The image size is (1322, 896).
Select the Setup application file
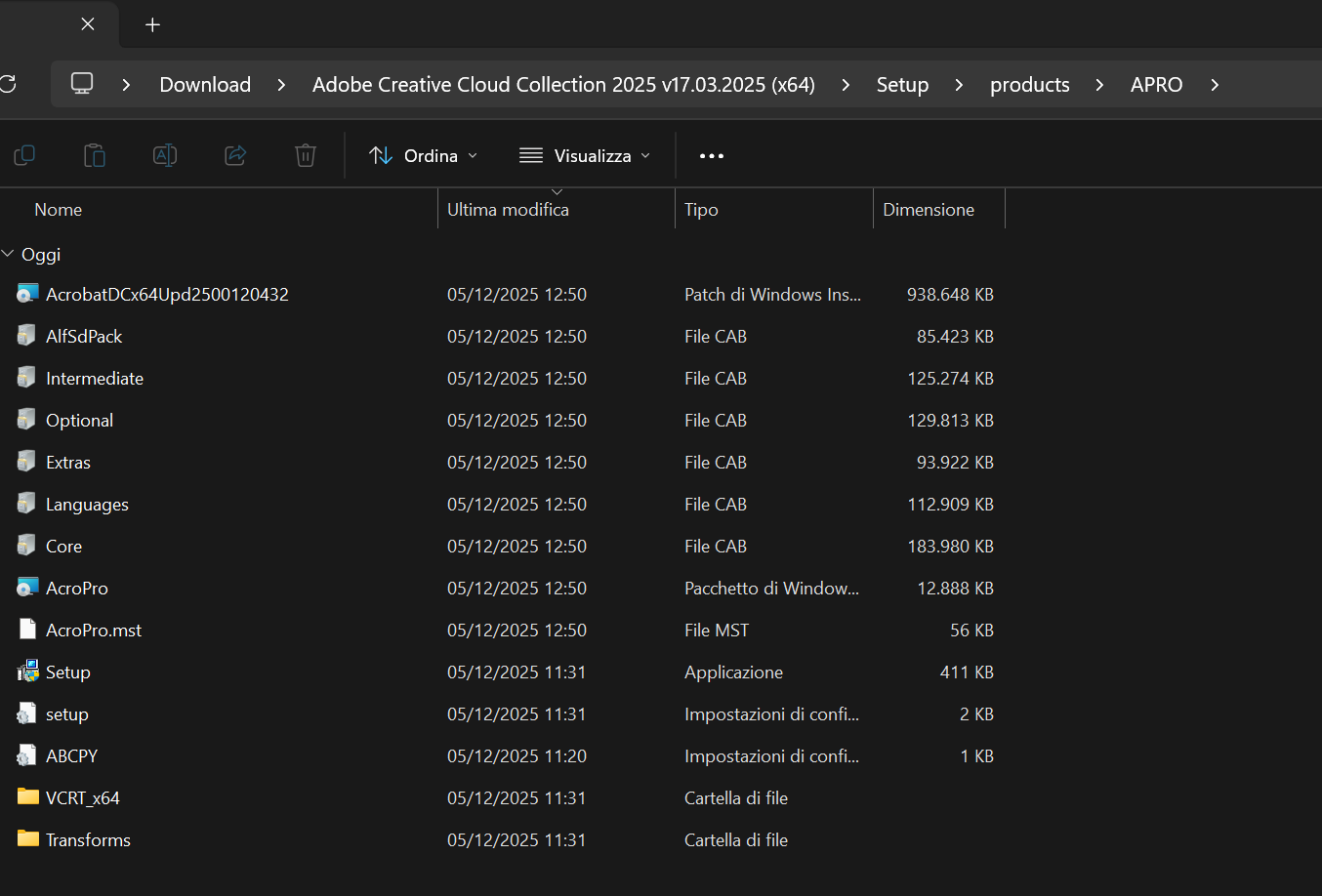coord(68,672)
